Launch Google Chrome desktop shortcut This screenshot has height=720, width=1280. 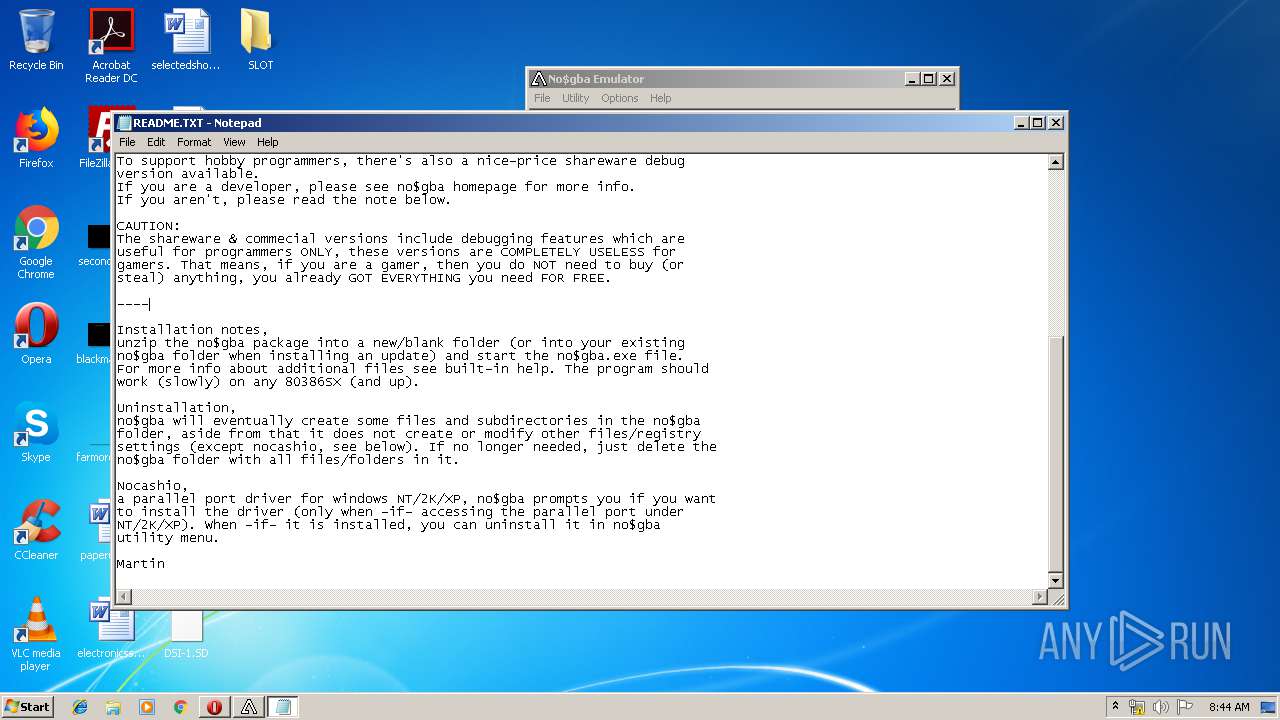(x=36, y=242)
